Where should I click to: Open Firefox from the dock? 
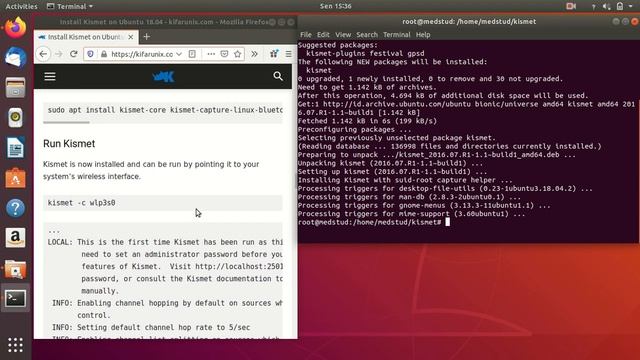tap(16, 28)
